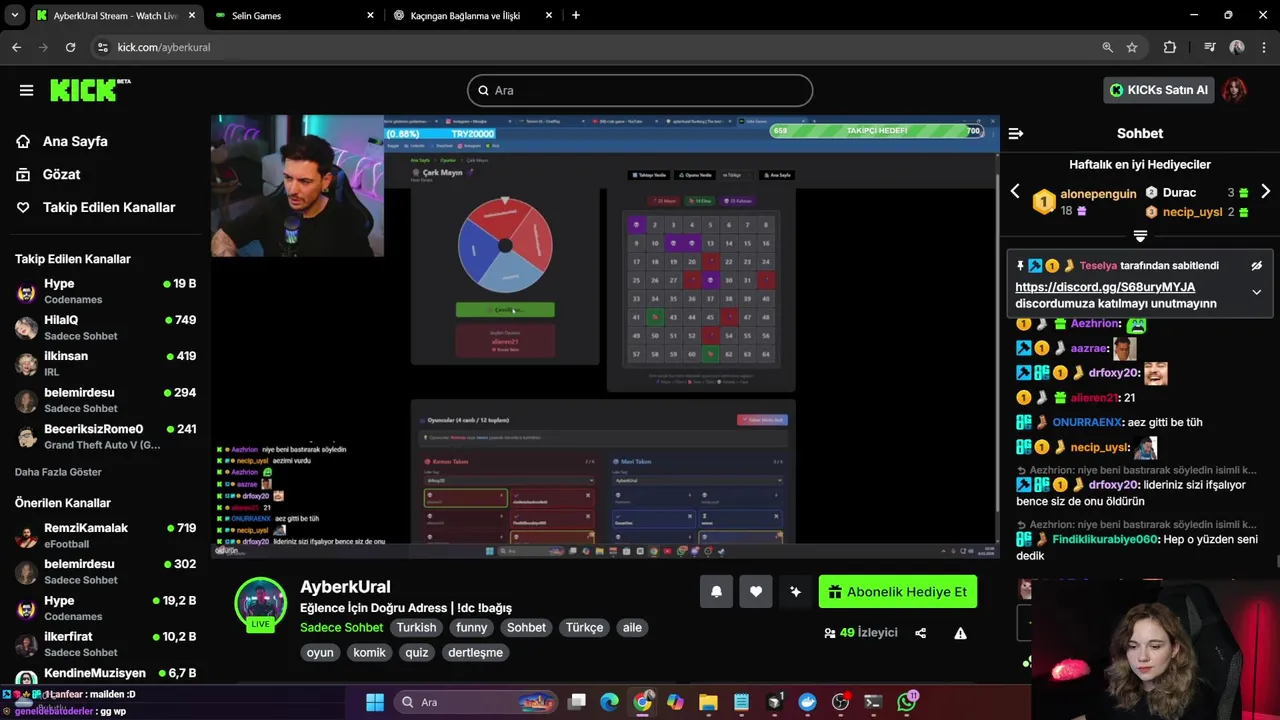
Task: Open Chrome zoom magnifier icon
Action: [x=1107, y=47]
